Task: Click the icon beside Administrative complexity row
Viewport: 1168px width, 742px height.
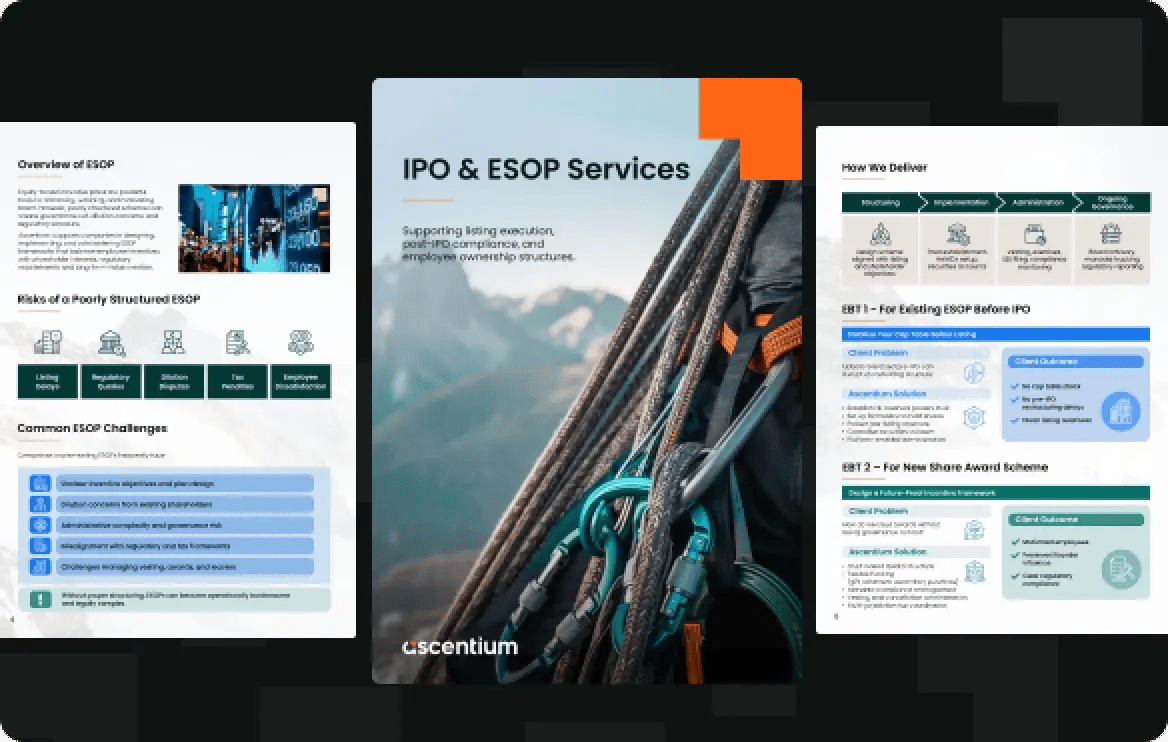Action: (x=39, y=525)
